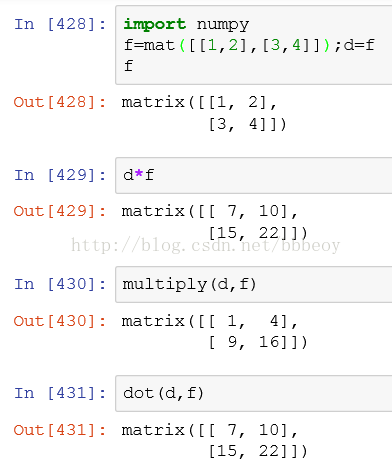
Task: Select the 'In [429]:' prompt label
Action: coord(60,175)
